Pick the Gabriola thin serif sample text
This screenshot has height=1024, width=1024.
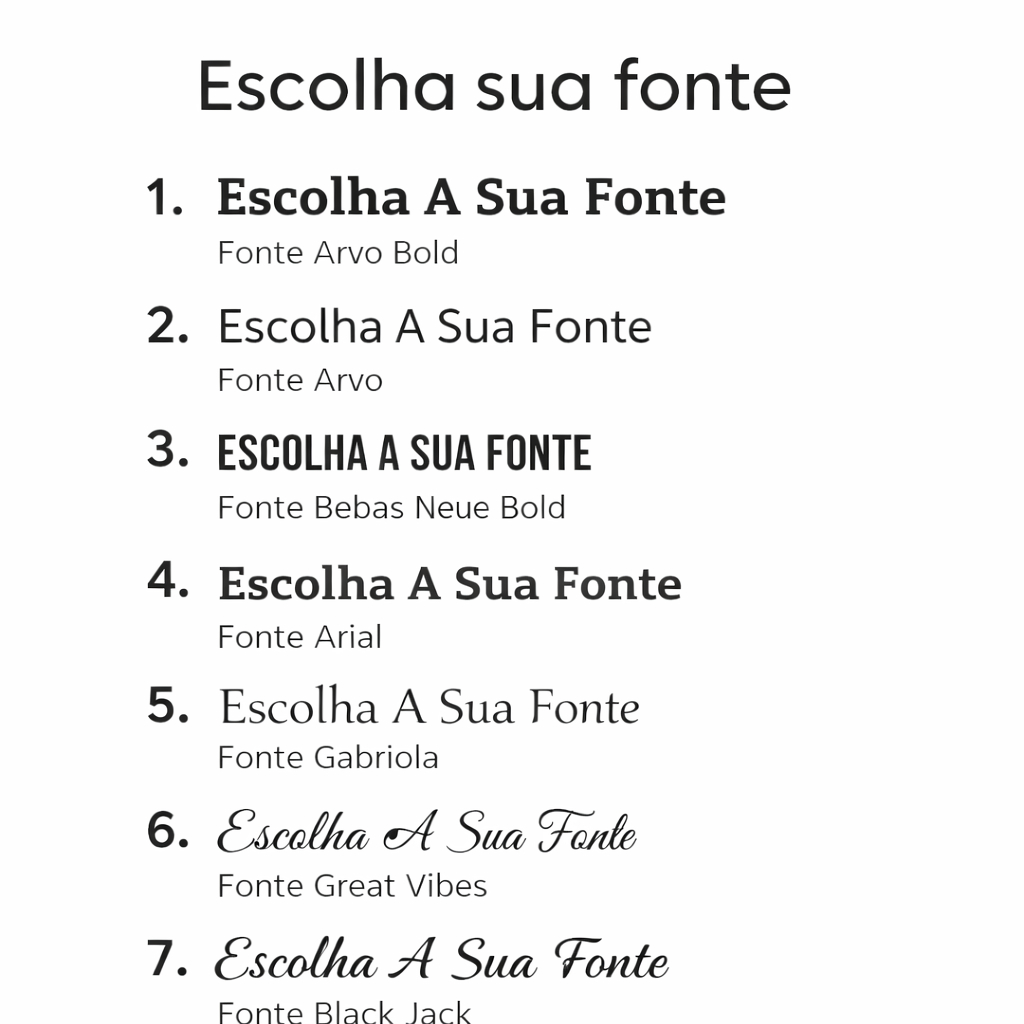pyautogui.click(x=429, y=708)
